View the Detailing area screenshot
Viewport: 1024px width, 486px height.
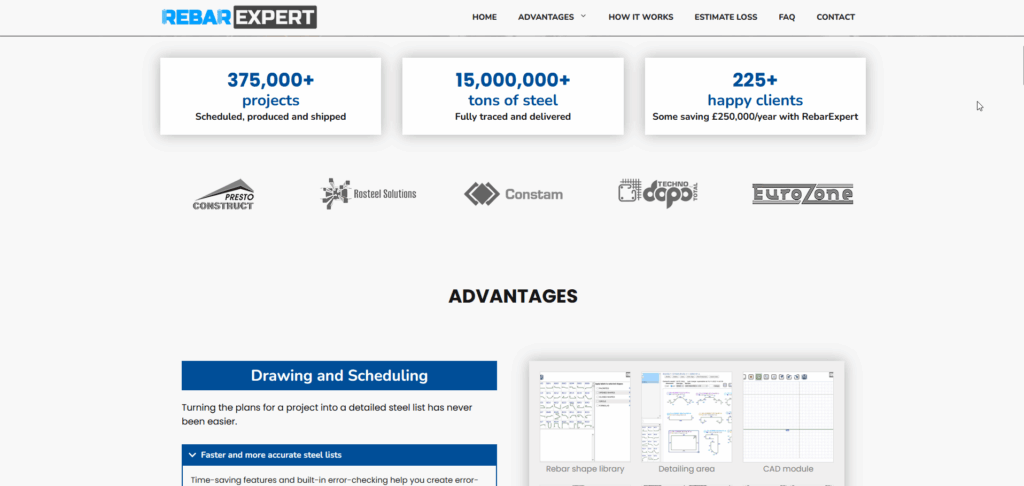686,416
